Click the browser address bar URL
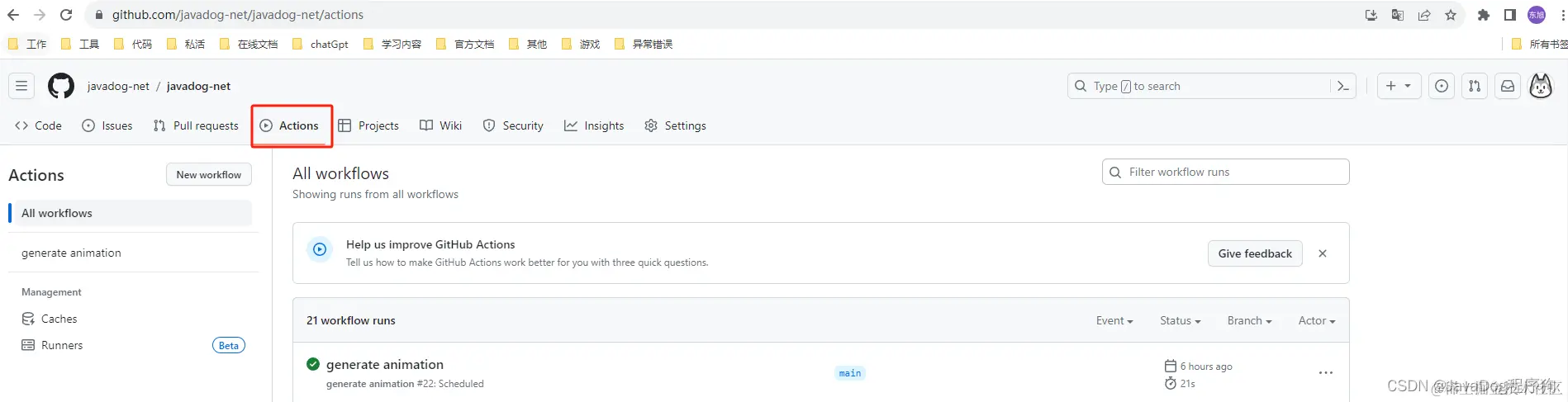This screenshot has width=1568, height=402. (x=238, y=15)
